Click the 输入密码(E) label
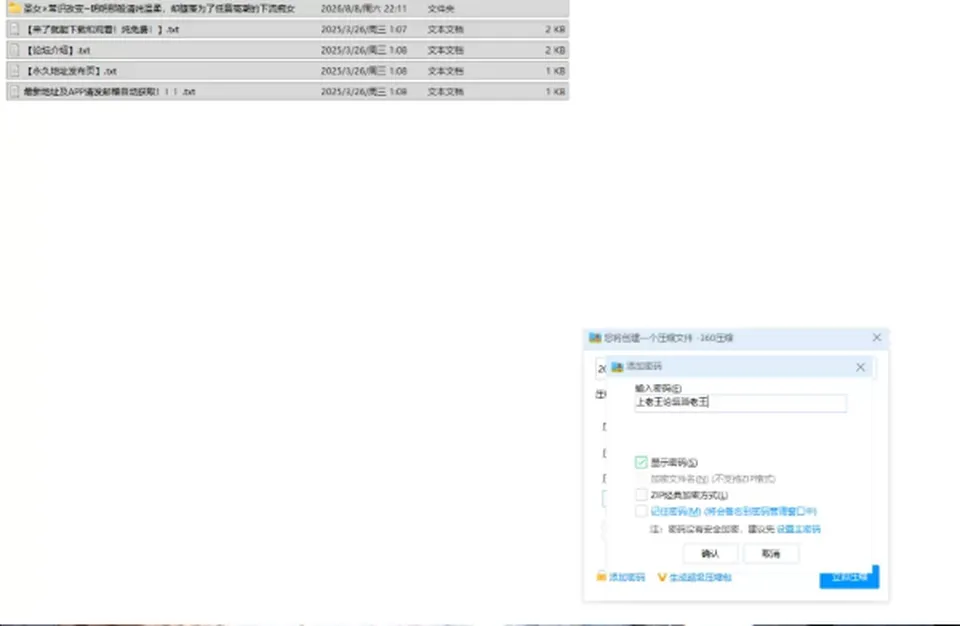This screenshot has width=960, height=626. (658, 388)
